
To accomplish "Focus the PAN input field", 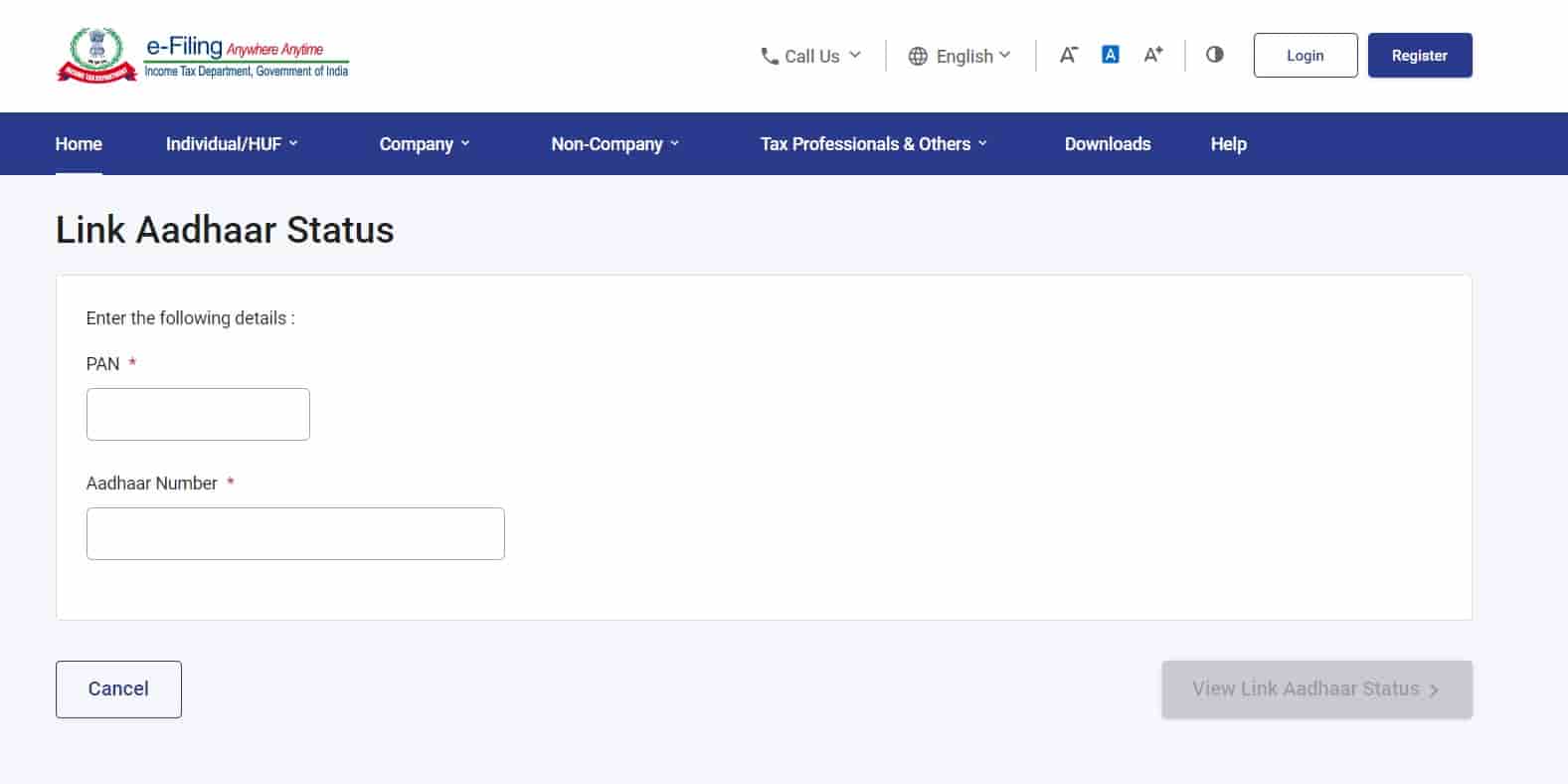I will click(x=198, y=414).
